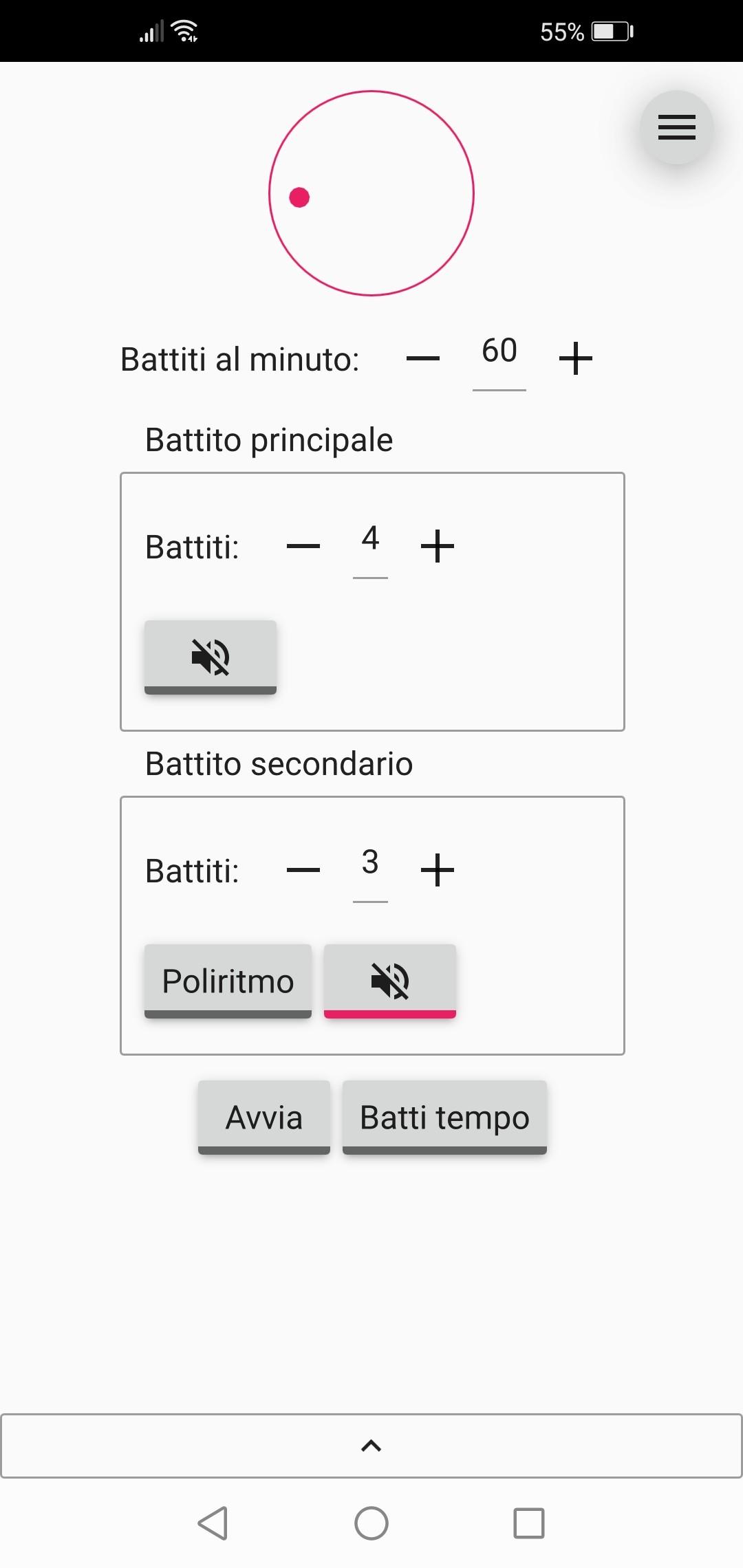
Task: Toggle mute for Battito secondario
Action: 390,981
